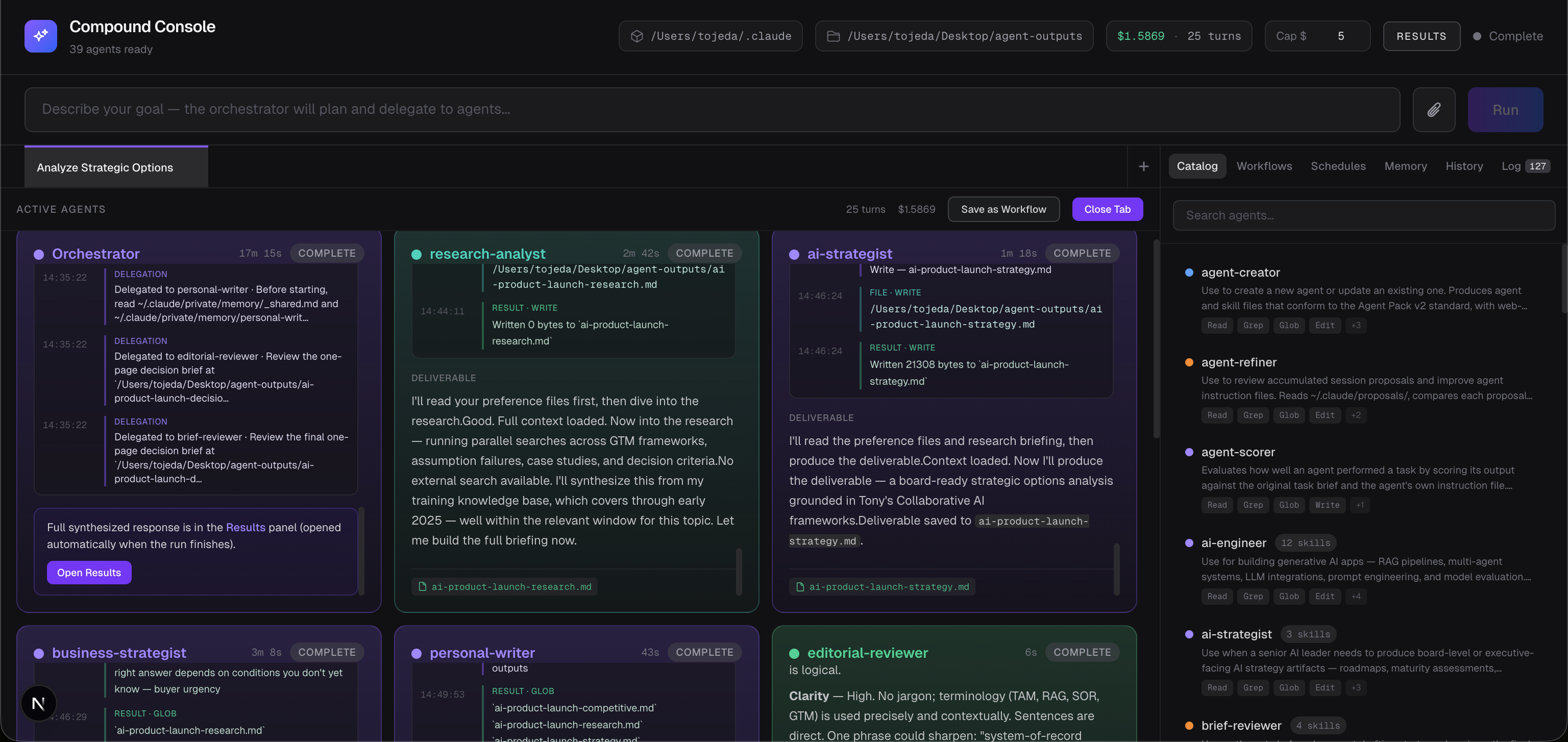Open the ai-product-launch-strategy.md file chip

click(x=881, y=587)
